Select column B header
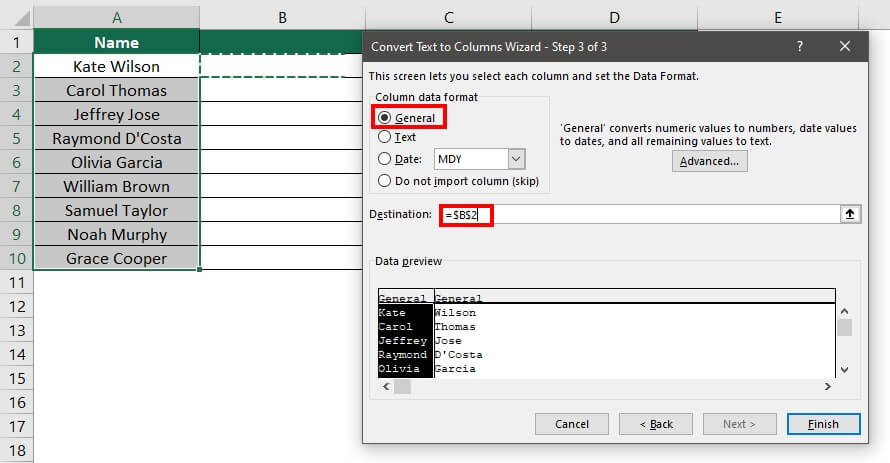Viewport: 890px width, 463px height. [x=282, y=18]
